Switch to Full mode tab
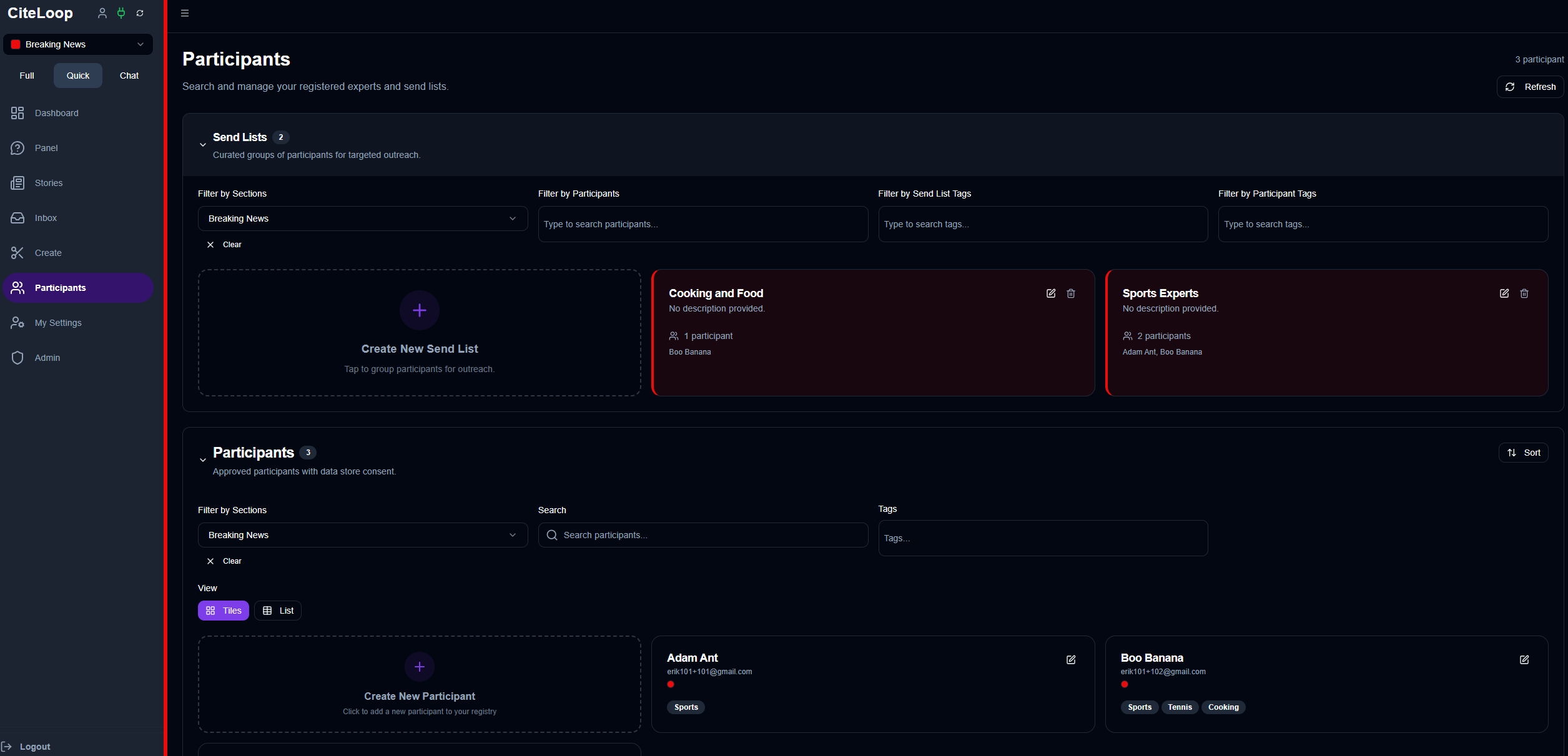 click(27, 76)
